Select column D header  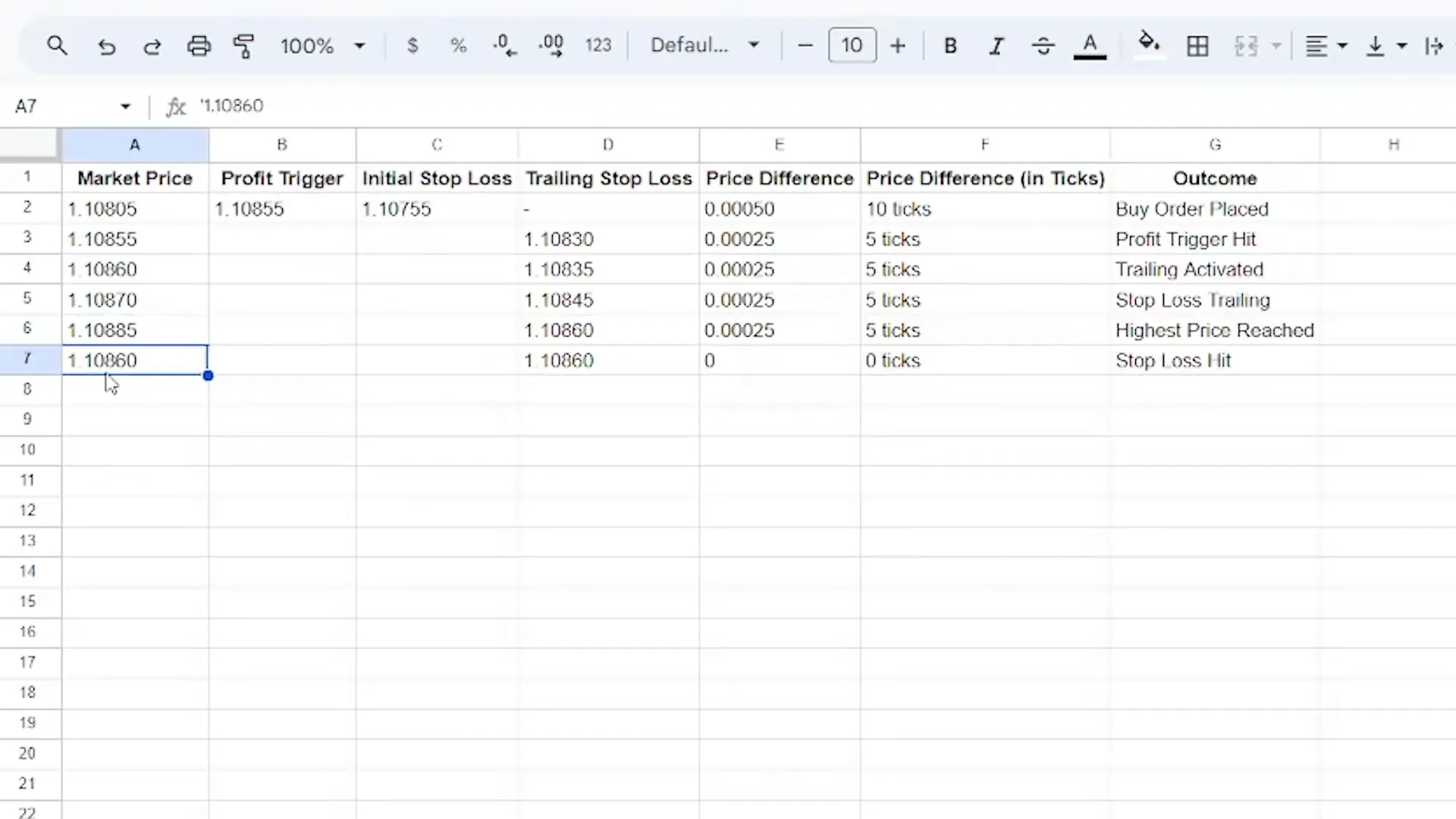click(x=608, y=145)
